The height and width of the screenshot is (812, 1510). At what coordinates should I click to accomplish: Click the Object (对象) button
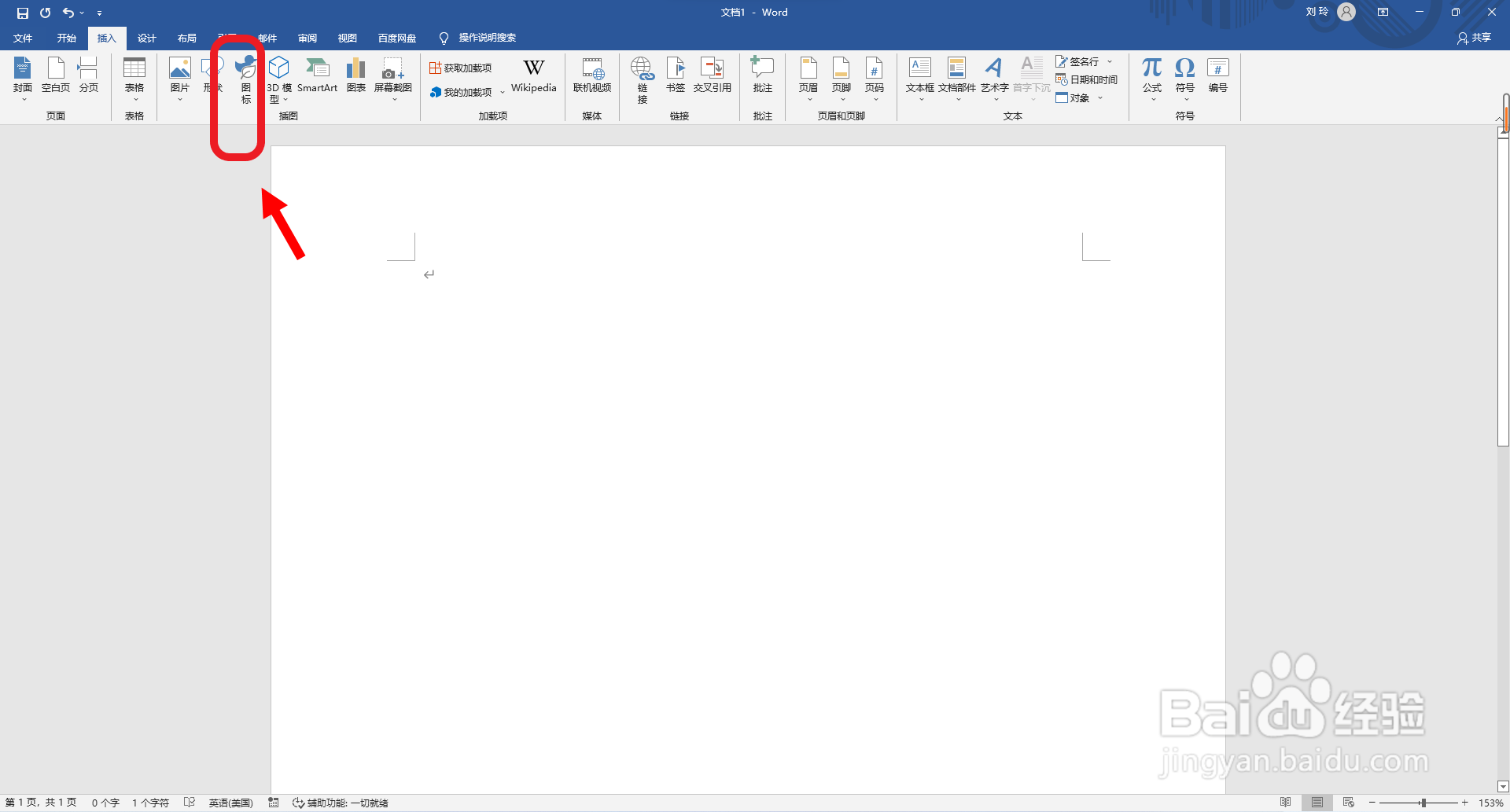1073,97
